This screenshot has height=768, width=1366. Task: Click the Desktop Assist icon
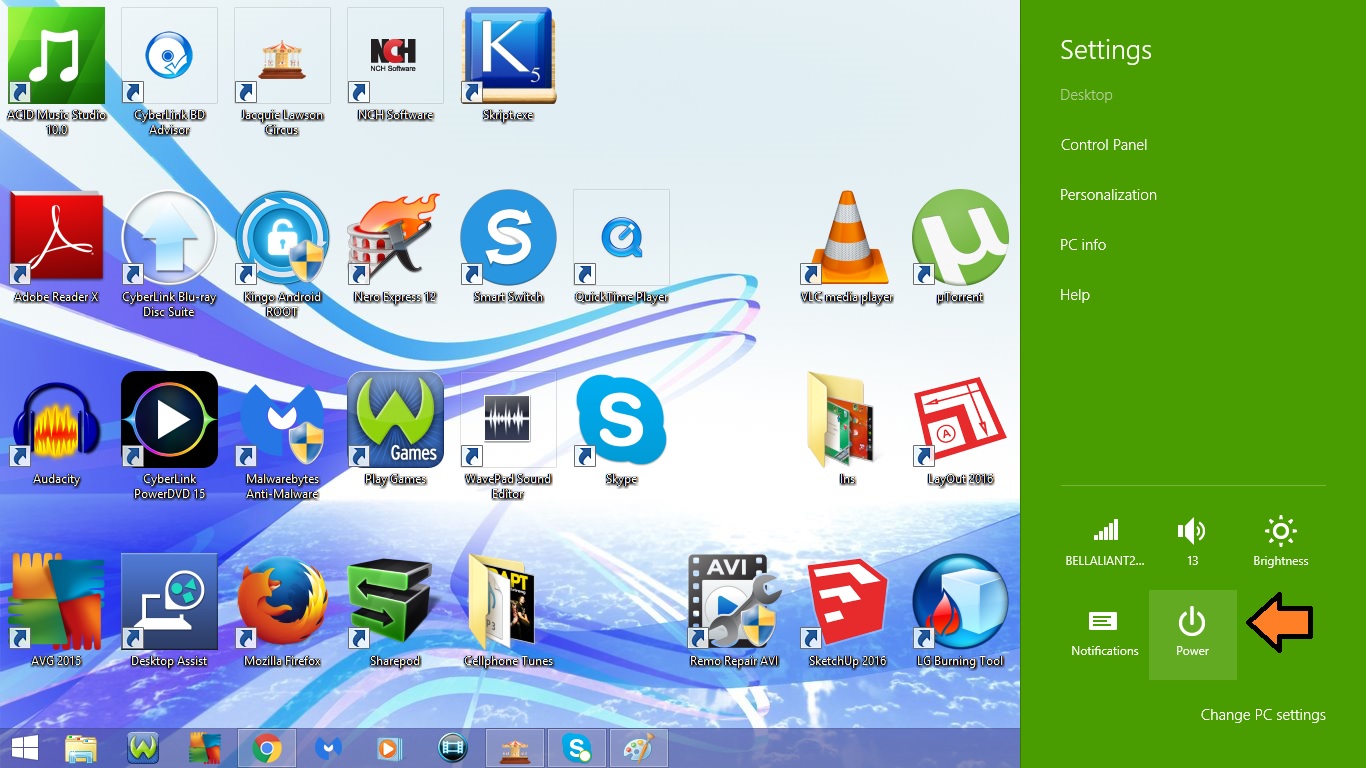click(169, 610)
